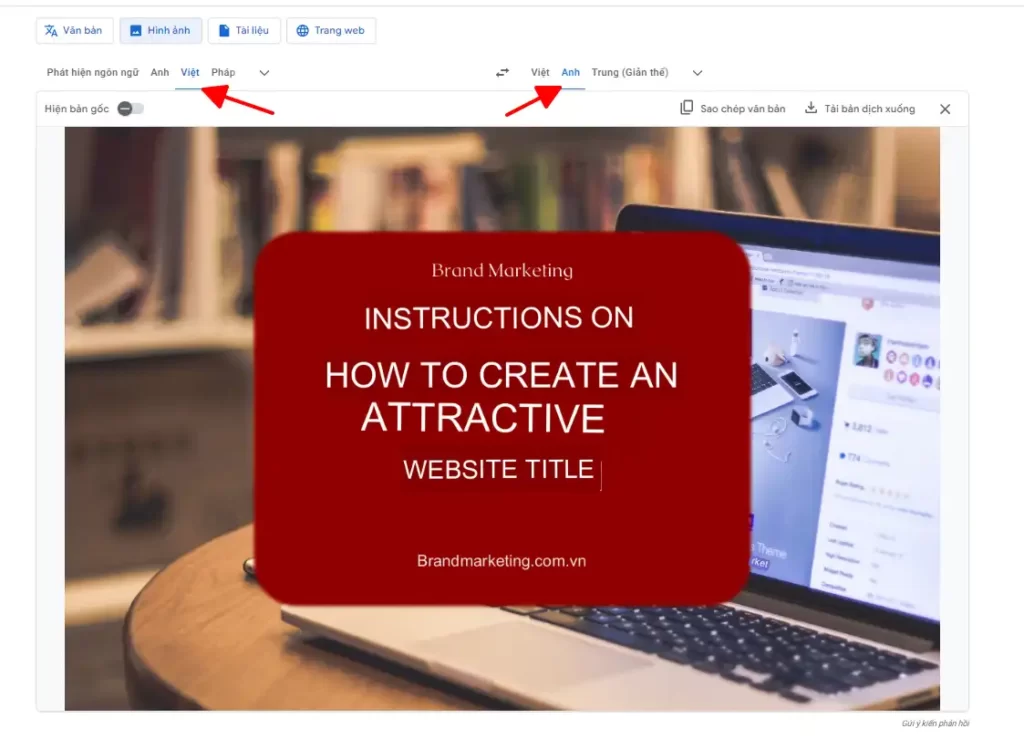Set source language to Anh

(x=160, y=72)
